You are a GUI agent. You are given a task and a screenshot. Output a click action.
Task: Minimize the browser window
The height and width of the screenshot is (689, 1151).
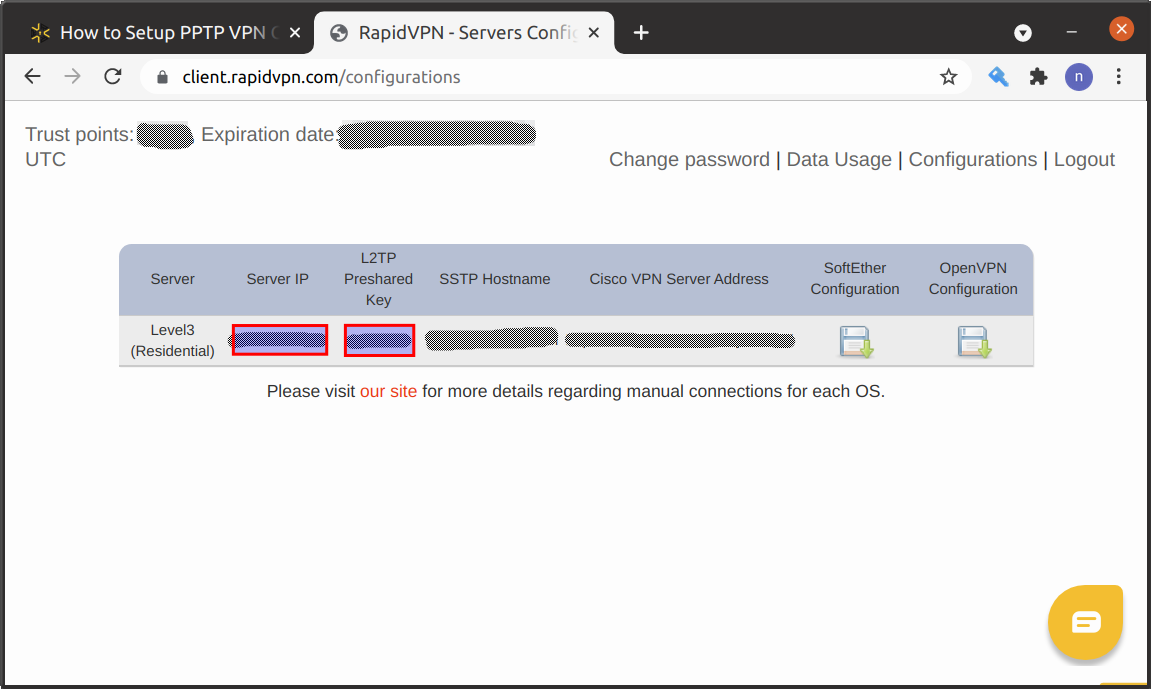pyautogui.click(x=1072, y=32)
